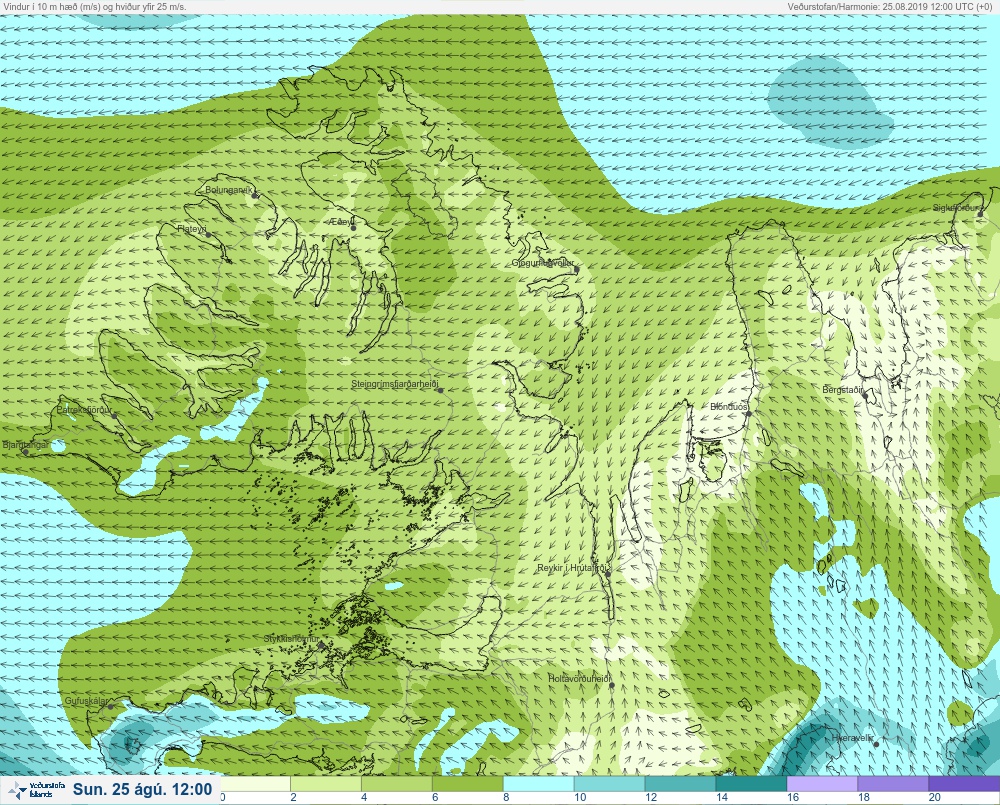Select the 0–2 m/s pale legend swatch
The width and height of the screenshot is (1000, 805).
[x=255, y=784]
